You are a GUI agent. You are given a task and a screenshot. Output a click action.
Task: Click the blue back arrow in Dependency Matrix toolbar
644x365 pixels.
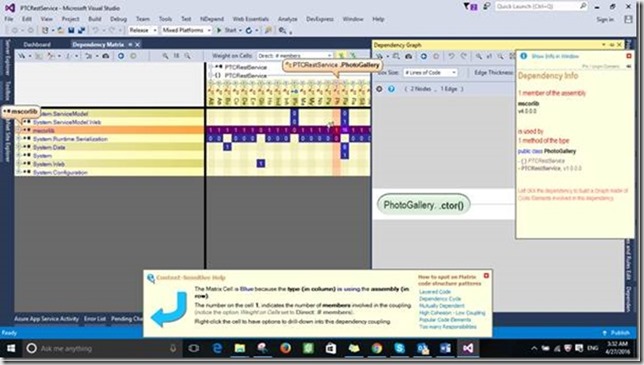(121, 56)
